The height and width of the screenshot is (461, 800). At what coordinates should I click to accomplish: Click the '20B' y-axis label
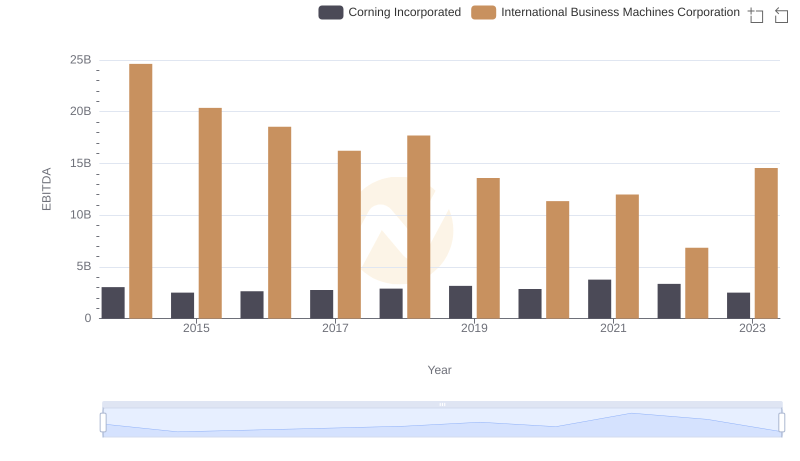click(81, 111)
